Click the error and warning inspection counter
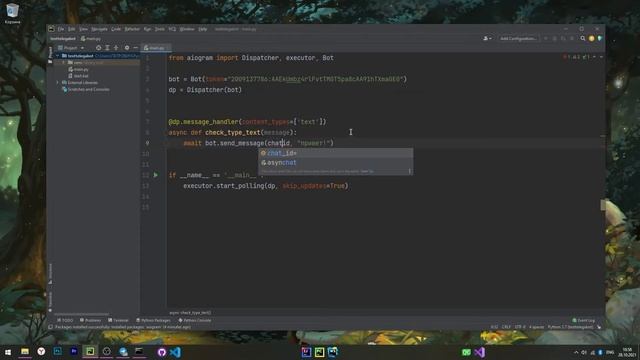The width and height of the screenshot is (640, 360). (x=577, y=57)
